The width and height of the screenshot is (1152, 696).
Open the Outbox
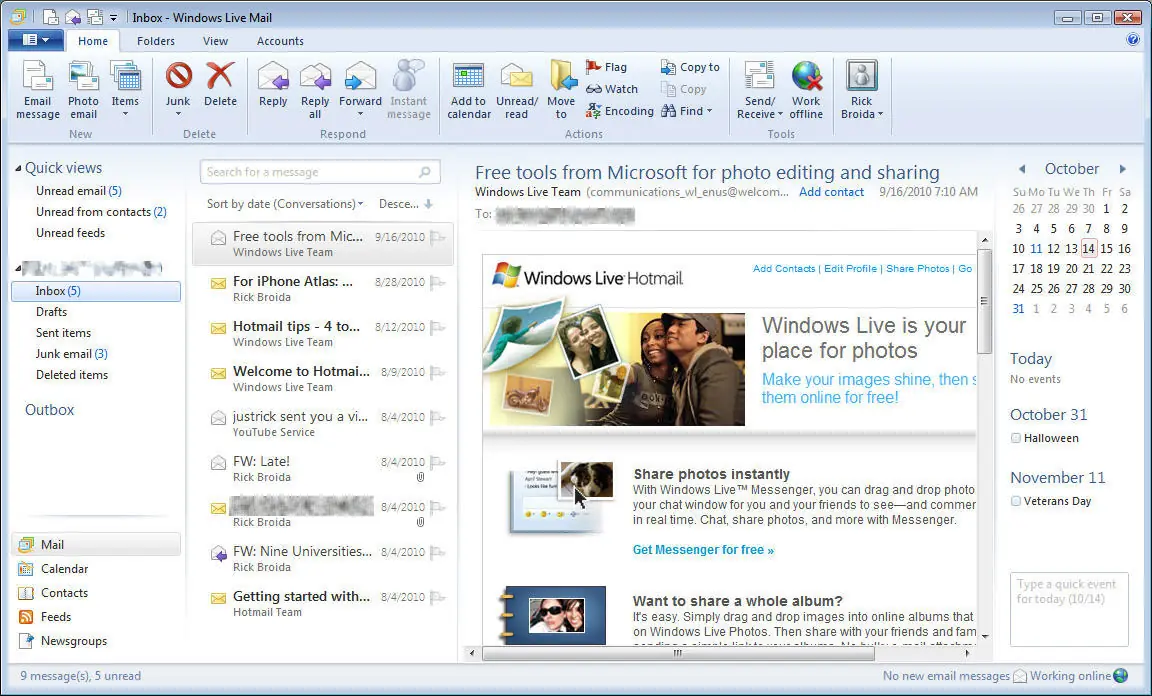coord(50,410)
